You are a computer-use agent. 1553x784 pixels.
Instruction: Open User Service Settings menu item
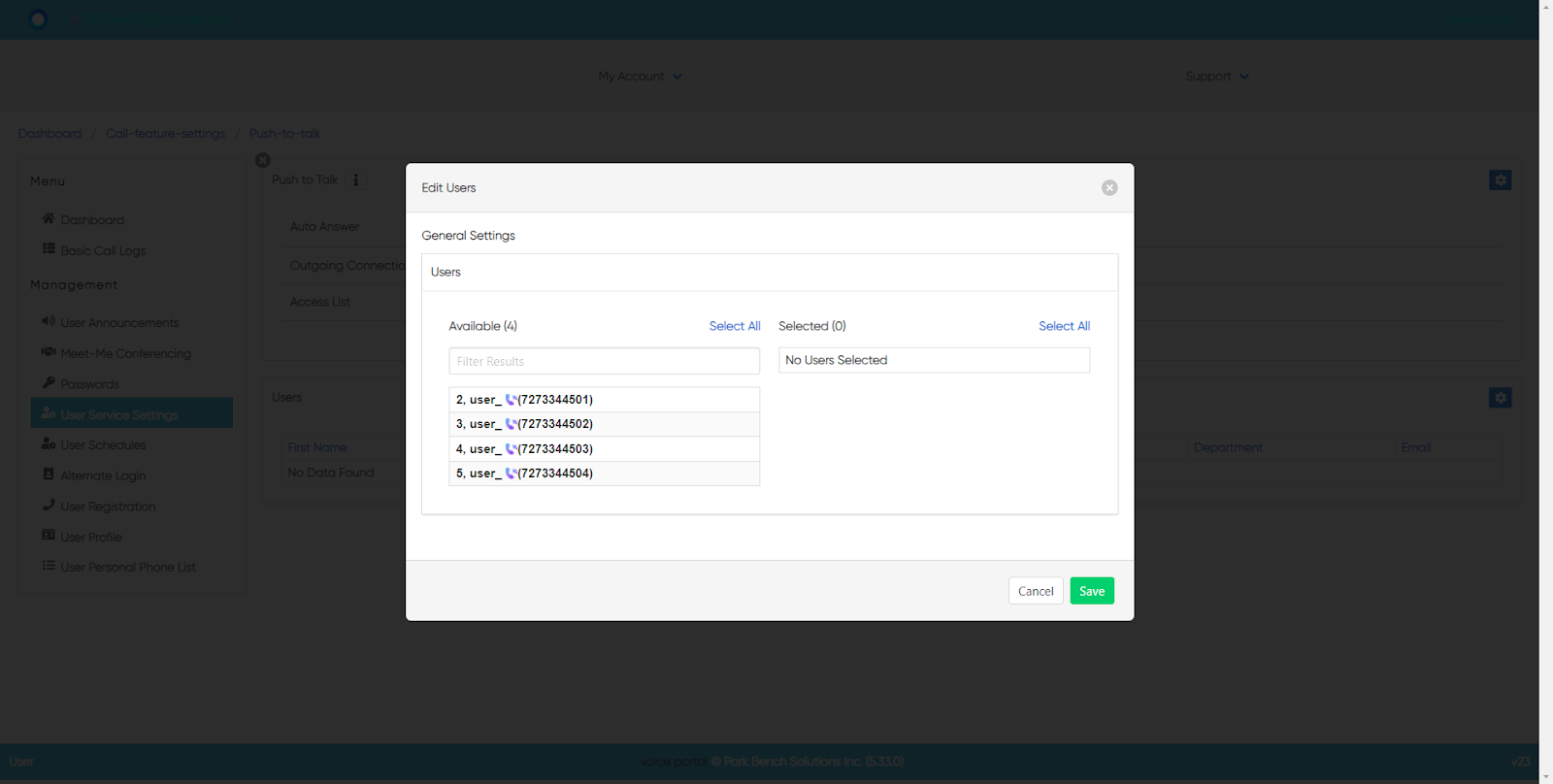coord(132,413)
